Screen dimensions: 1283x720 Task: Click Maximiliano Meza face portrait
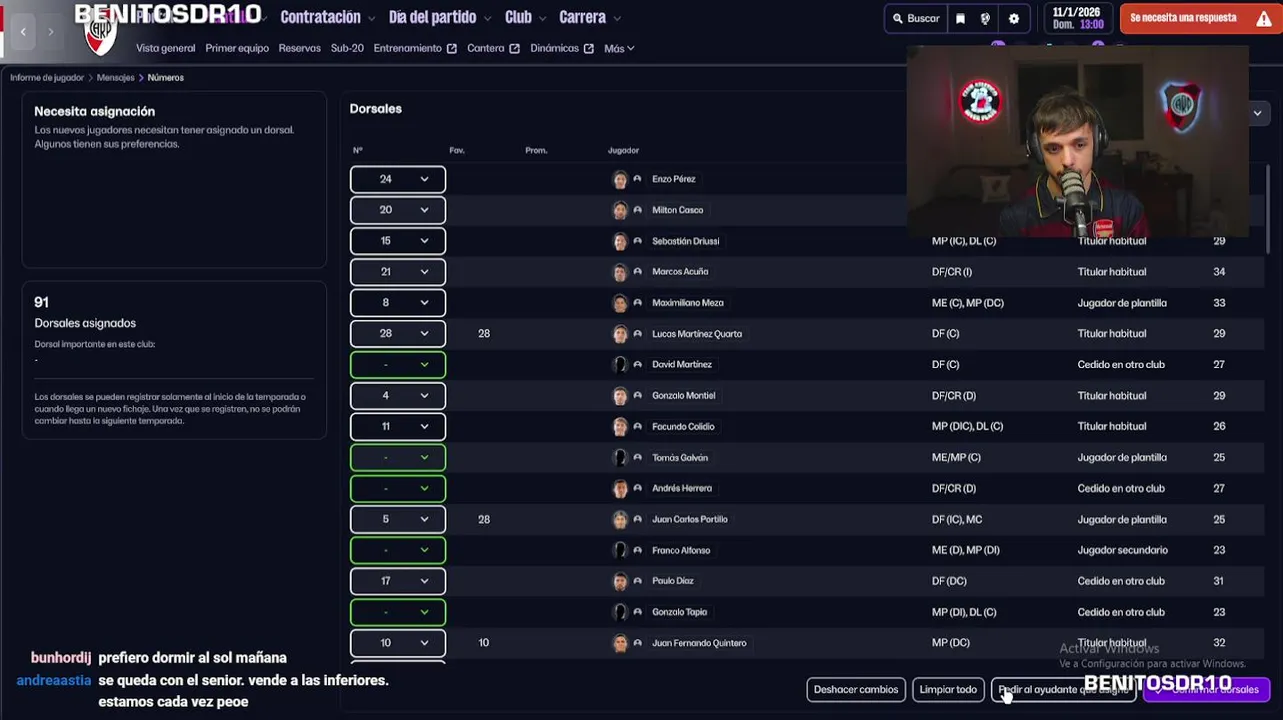[x=620, y=303]
